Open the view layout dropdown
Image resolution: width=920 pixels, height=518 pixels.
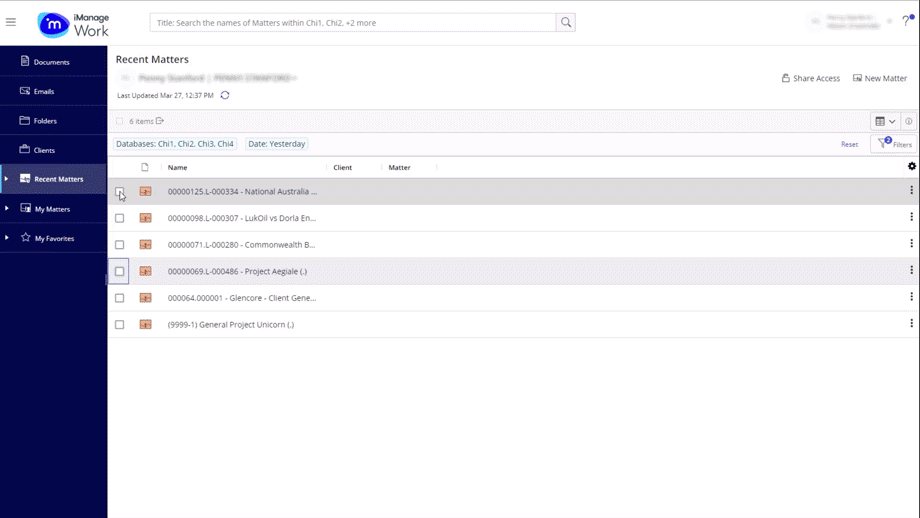tap(885, 121)
